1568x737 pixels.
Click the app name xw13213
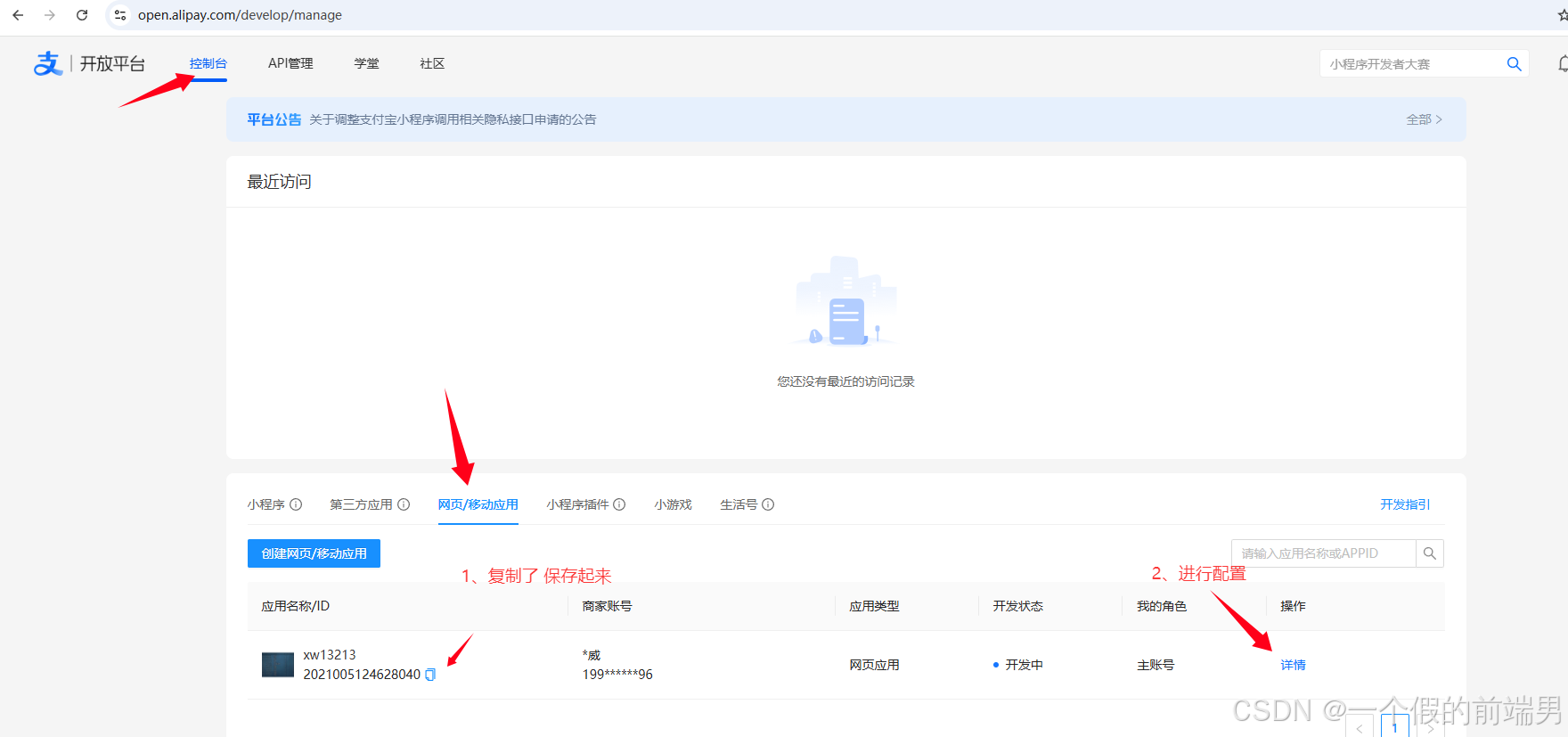[330, 655]
